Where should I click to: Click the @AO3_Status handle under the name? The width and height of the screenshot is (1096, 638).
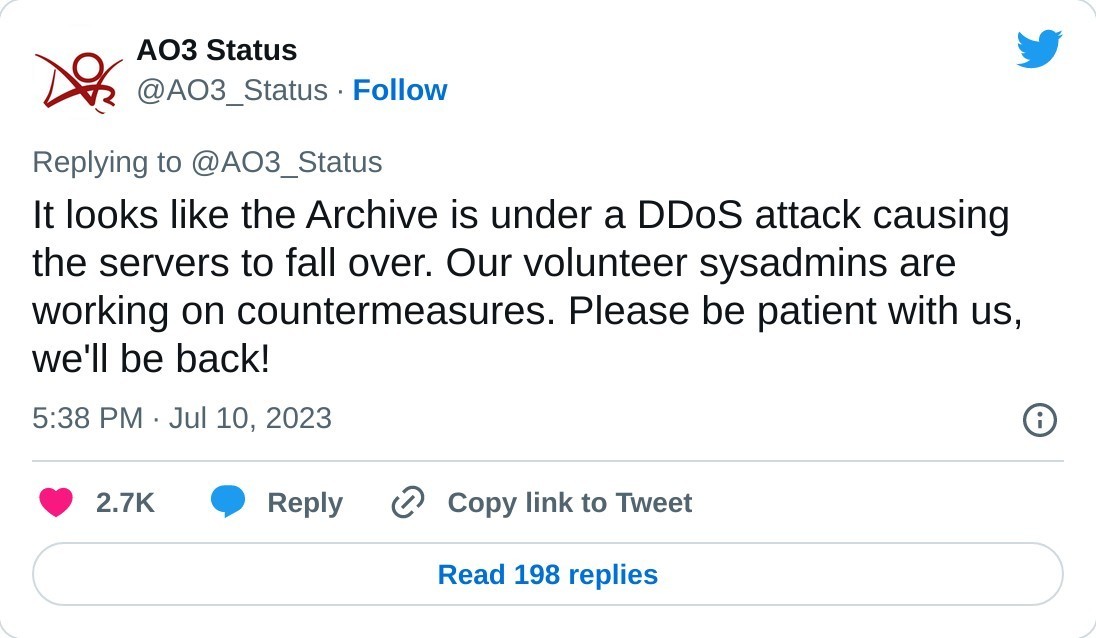[232, 91]
